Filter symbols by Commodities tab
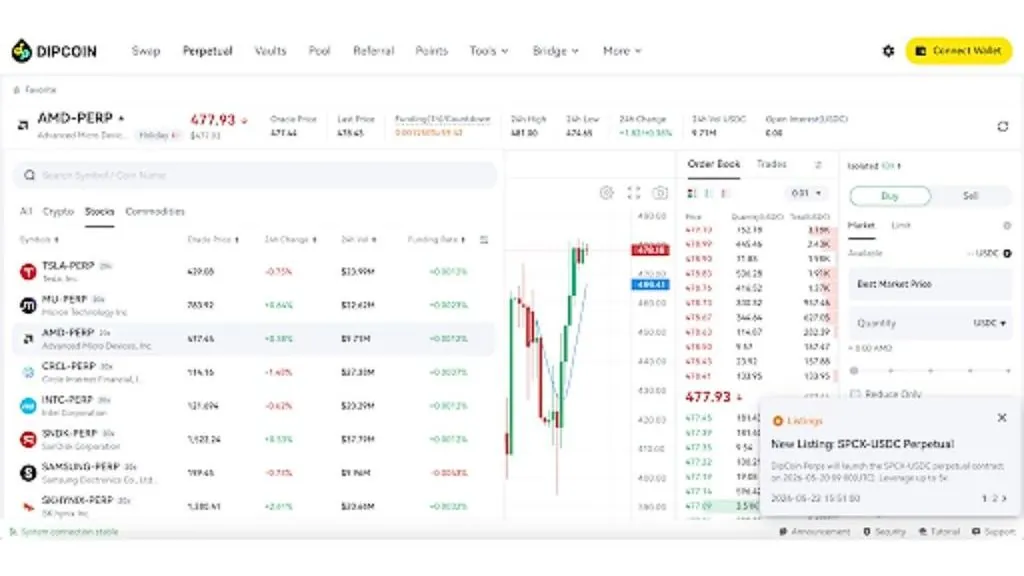Screen dimensions: 1024x576 [x=155, y=212]
